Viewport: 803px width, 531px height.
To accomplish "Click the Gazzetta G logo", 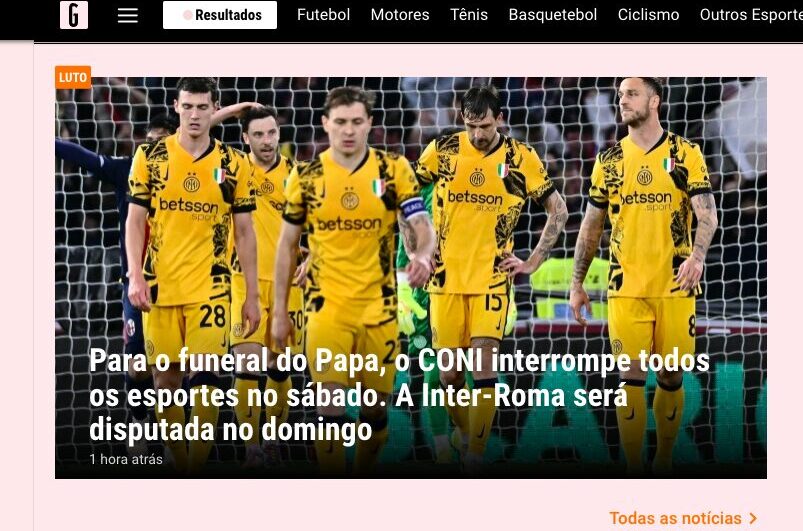I will tap(74, 15).
